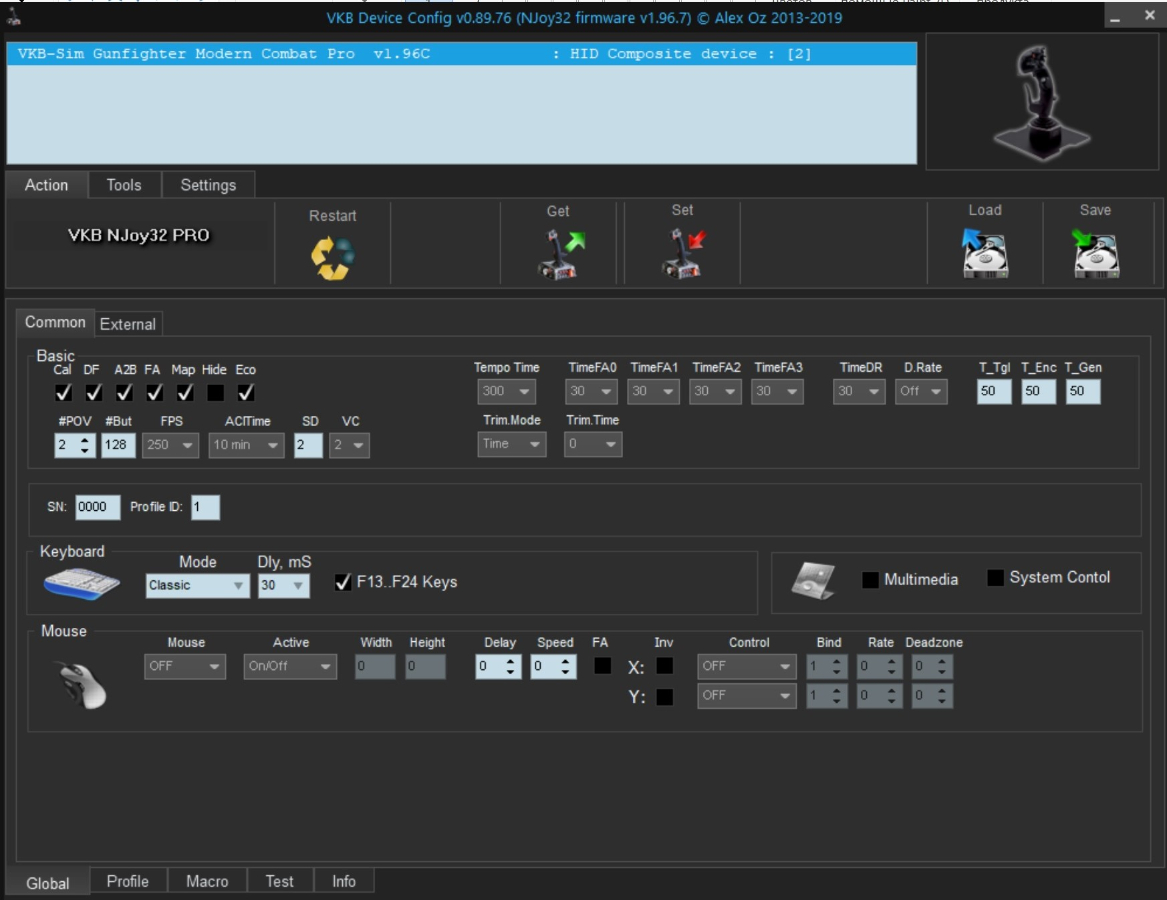
Task: Click the SN input field
Action: 97,508
